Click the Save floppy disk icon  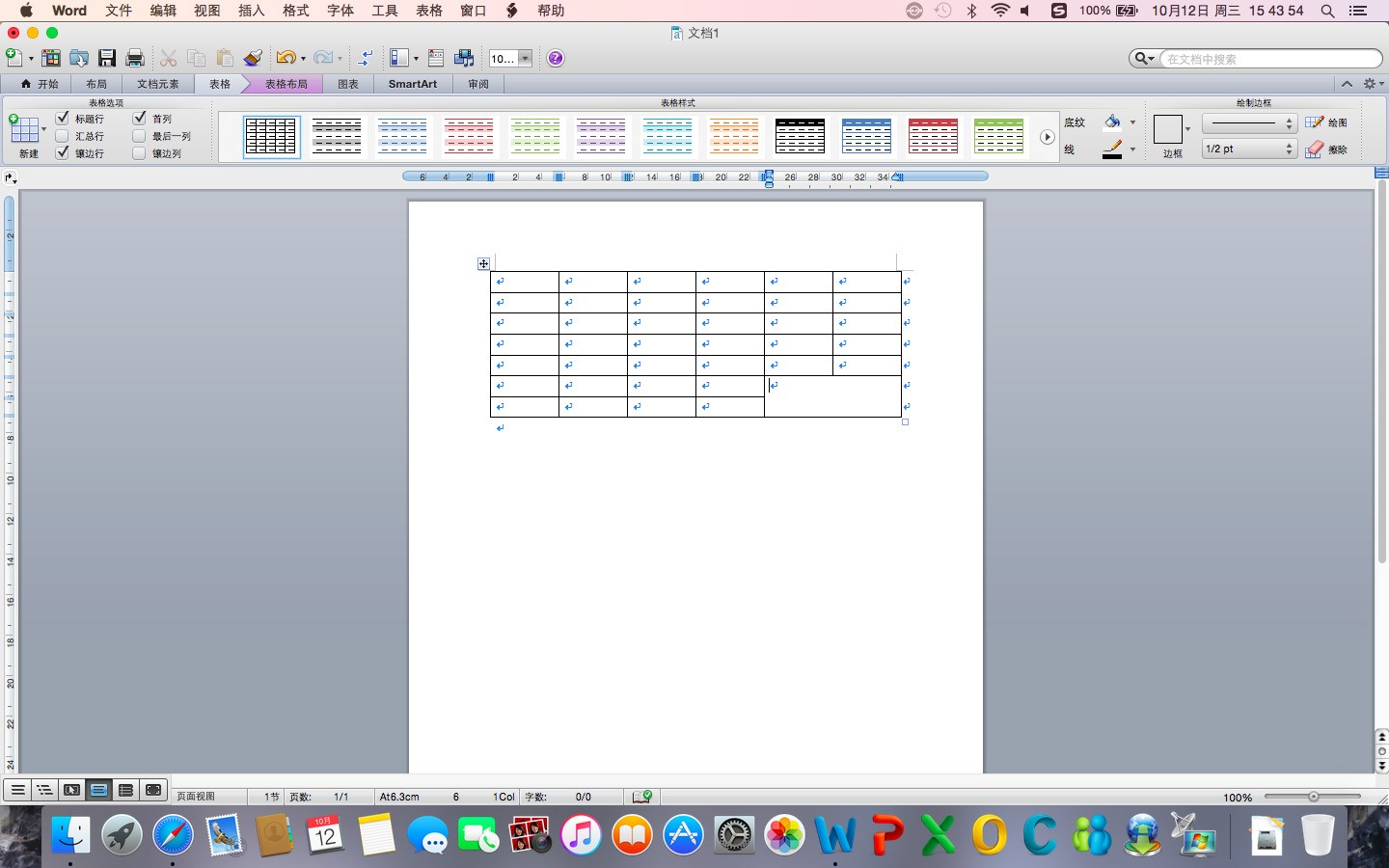107,58
